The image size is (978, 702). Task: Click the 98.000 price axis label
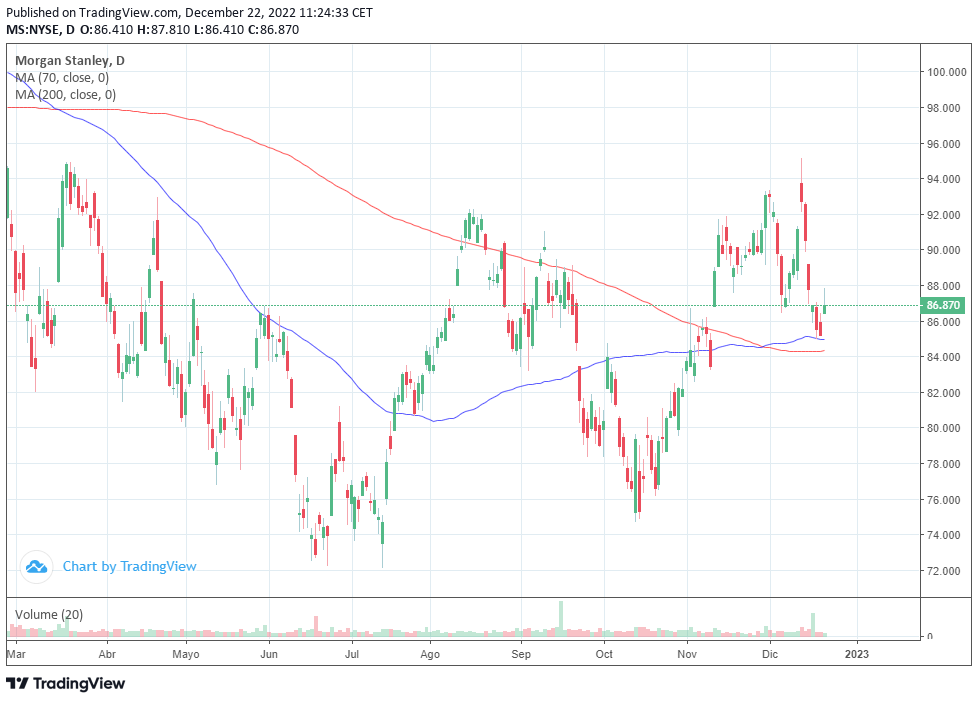944,108
